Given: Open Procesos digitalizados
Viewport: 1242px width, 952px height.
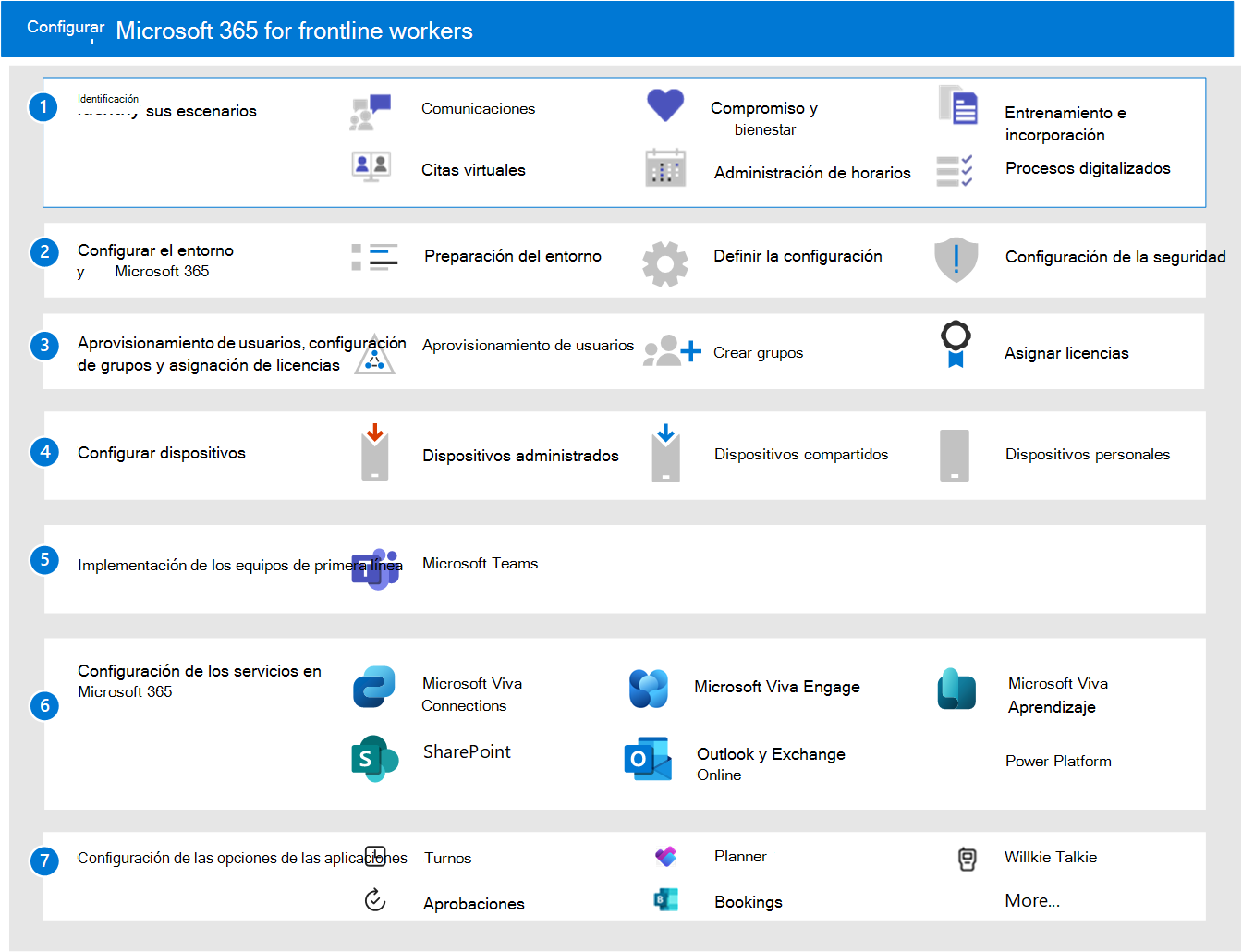Looking at the screenshot, I should click(x=1088, y=168).
